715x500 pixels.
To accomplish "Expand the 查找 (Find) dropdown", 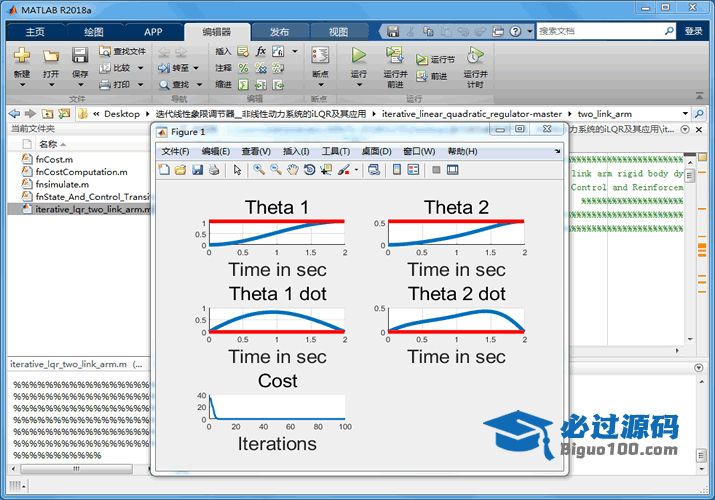I will [x=199, y=84].
